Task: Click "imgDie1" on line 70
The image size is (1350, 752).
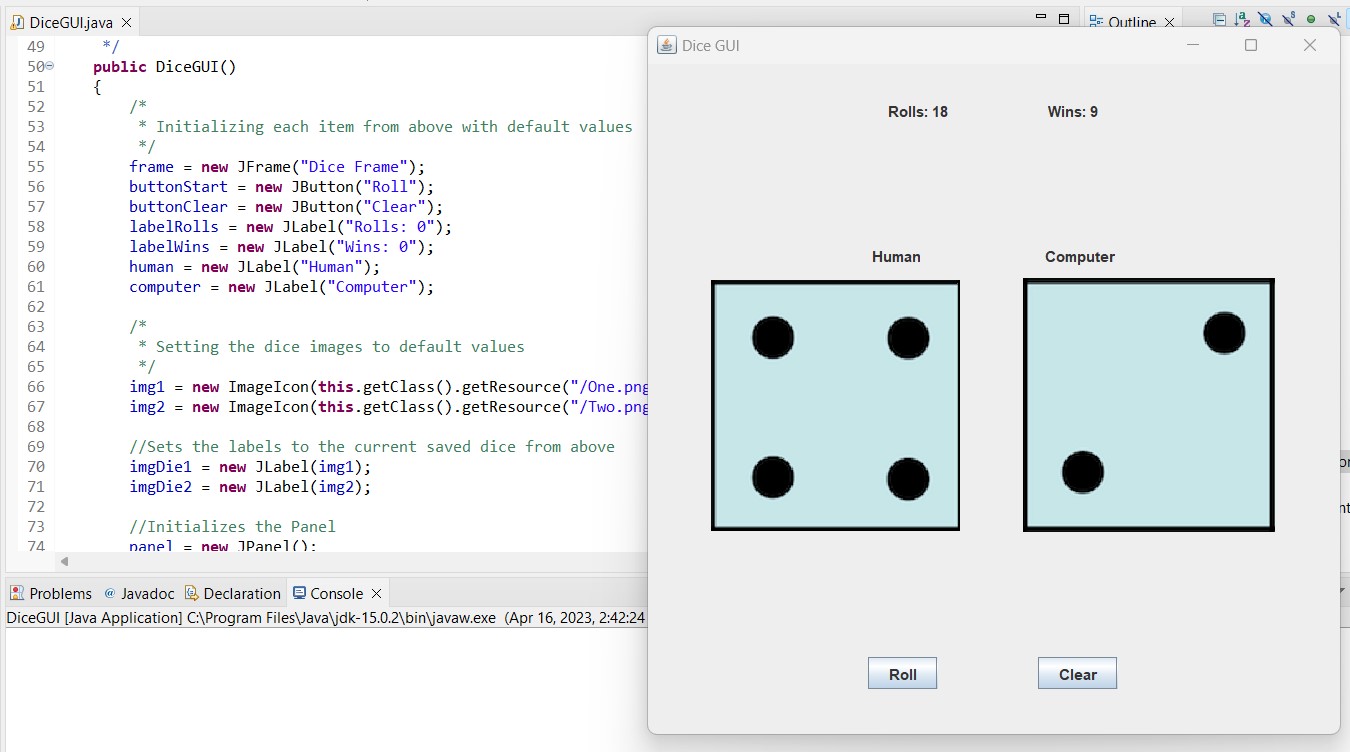Action: (x=160, y=467)
